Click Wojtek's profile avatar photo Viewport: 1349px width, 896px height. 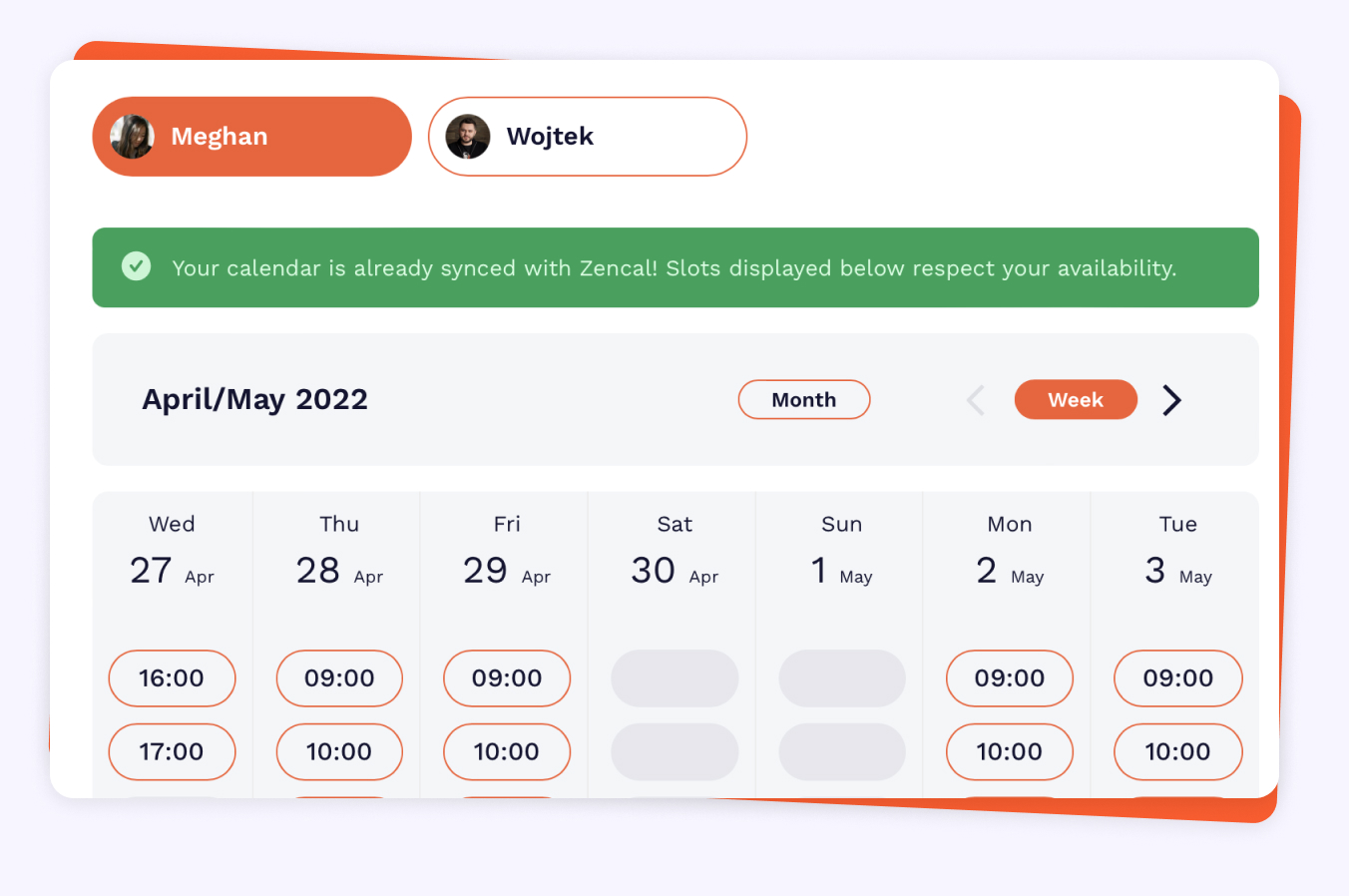pyautogui.click(x=468, y=137)
